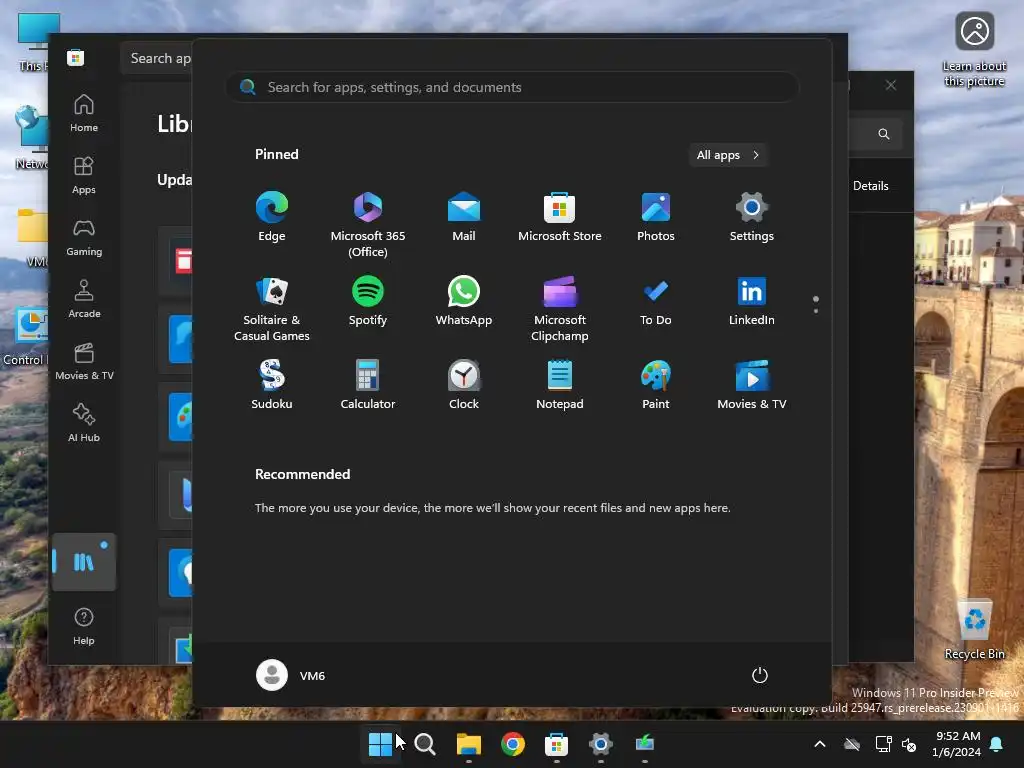
Task: Launch Google Chrome from taskbar
Action: 513,744
